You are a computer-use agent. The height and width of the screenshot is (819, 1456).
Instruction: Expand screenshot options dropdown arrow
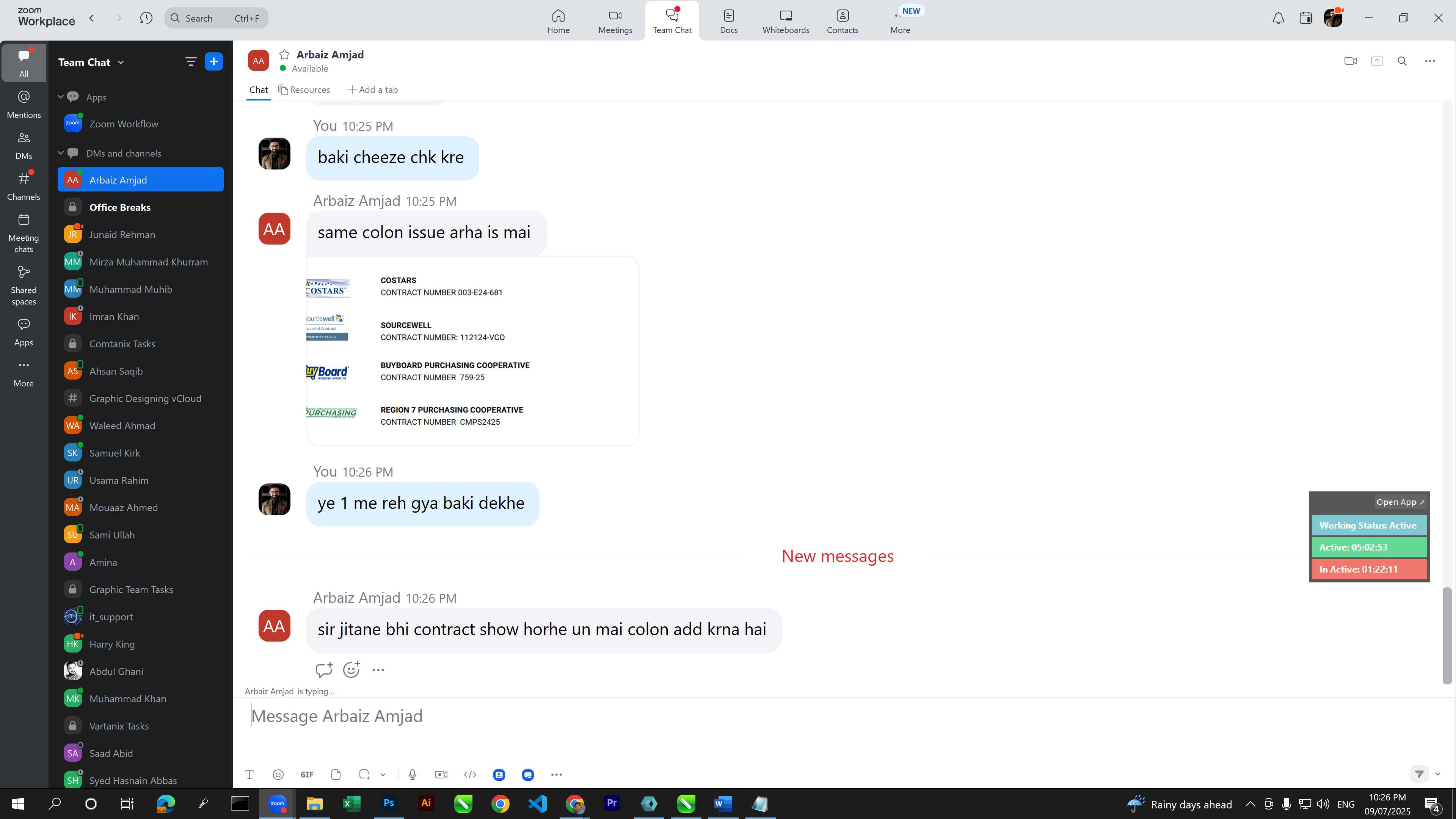tap(383, 774)
